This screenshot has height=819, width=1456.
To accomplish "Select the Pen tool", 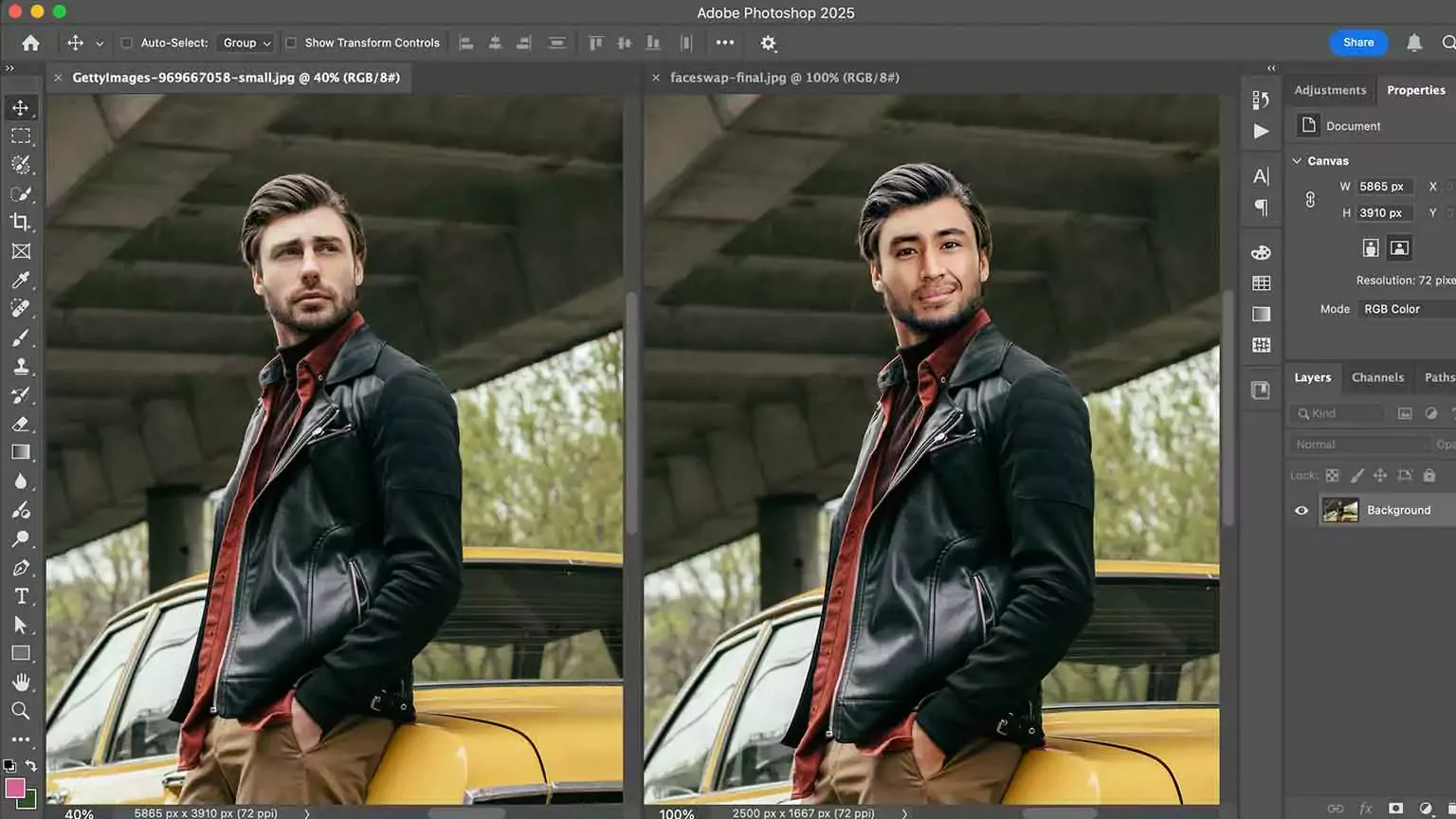I will click(21, 568).
